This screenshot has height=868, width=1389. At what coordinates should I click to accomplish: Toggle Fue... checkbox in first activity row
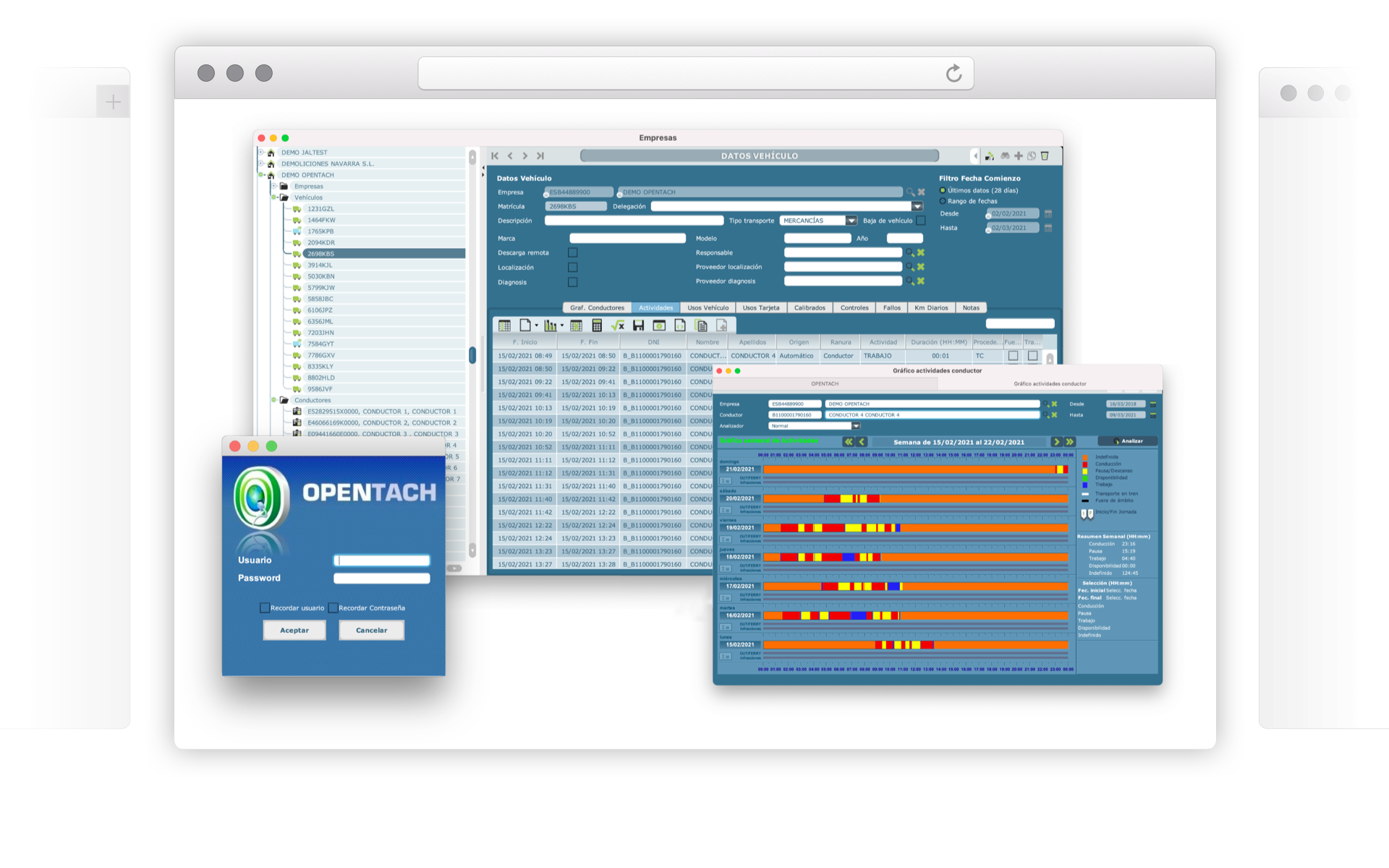(x=1013, y=356)
